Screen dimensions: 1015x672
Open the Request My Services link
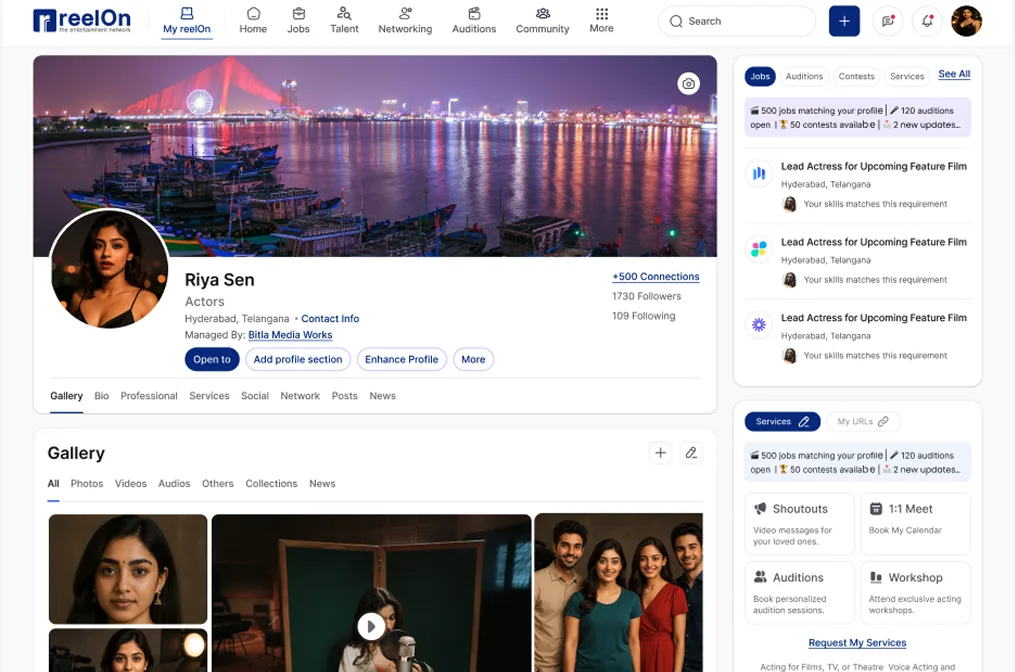pyautogui.click(x=857, y=643)
